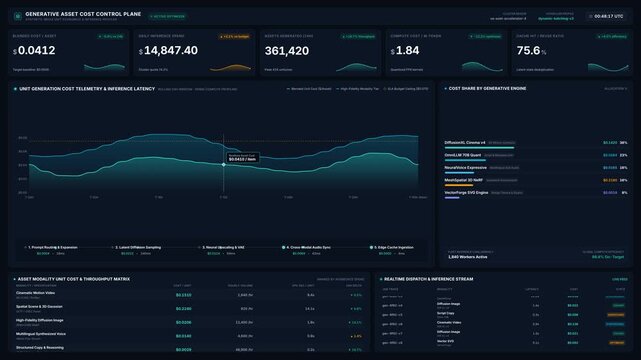This screenshot has height=360, width=641.
Task: Click the 361,420 assets generated value
Action: pos(287,51)
